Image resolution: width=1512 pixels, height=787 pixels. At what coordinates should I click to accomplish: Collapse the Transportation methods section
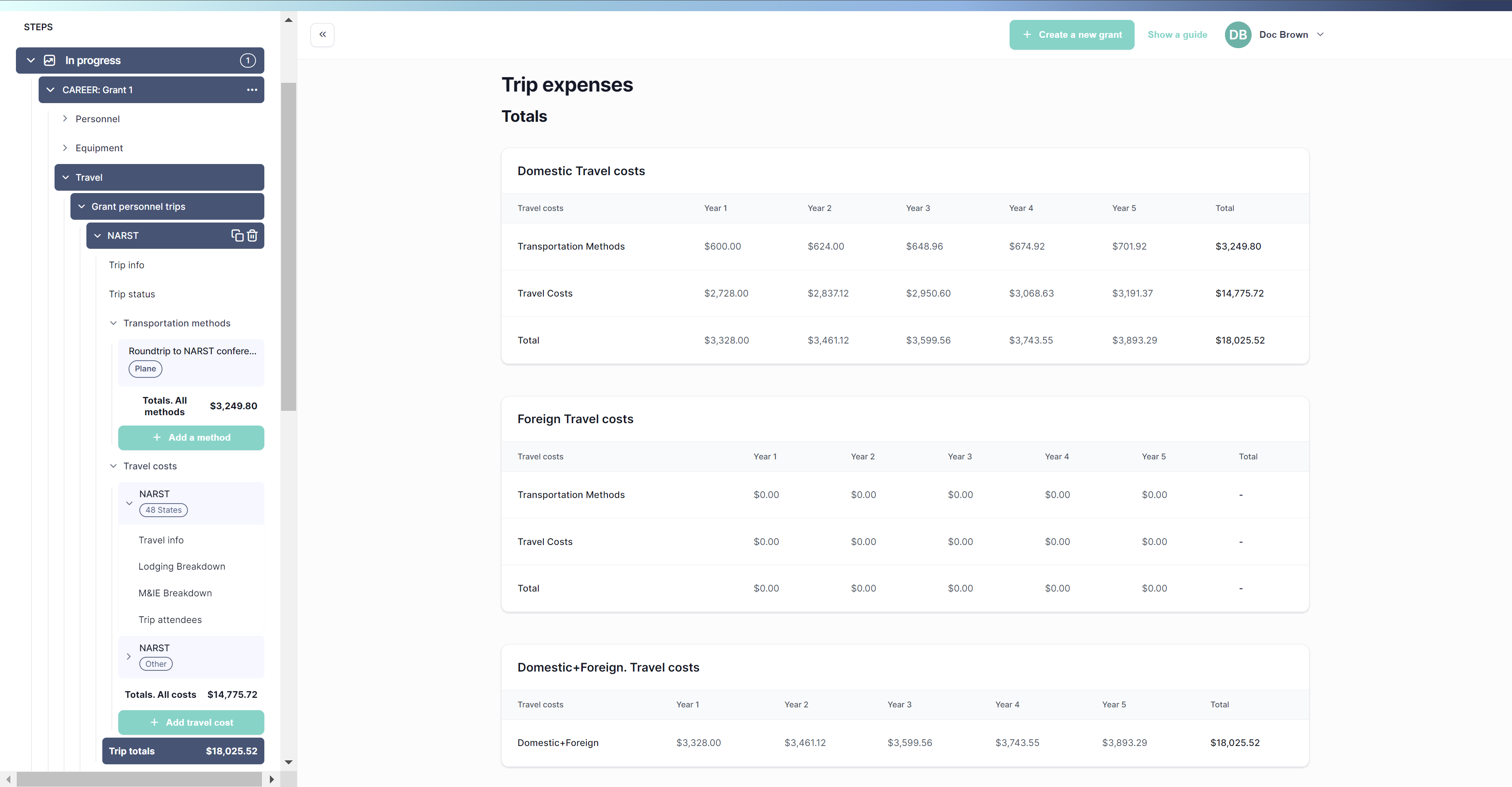click(x=113, y=323)
